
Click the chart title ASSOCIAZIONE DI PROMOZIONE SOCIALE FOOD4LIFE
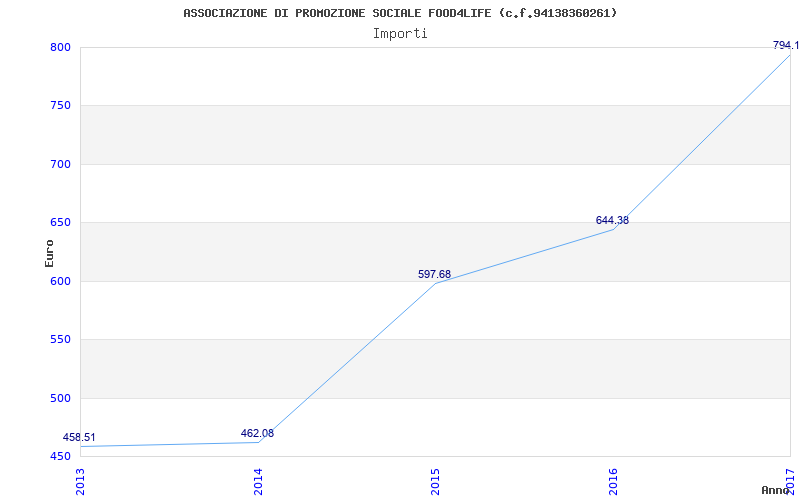400,13
